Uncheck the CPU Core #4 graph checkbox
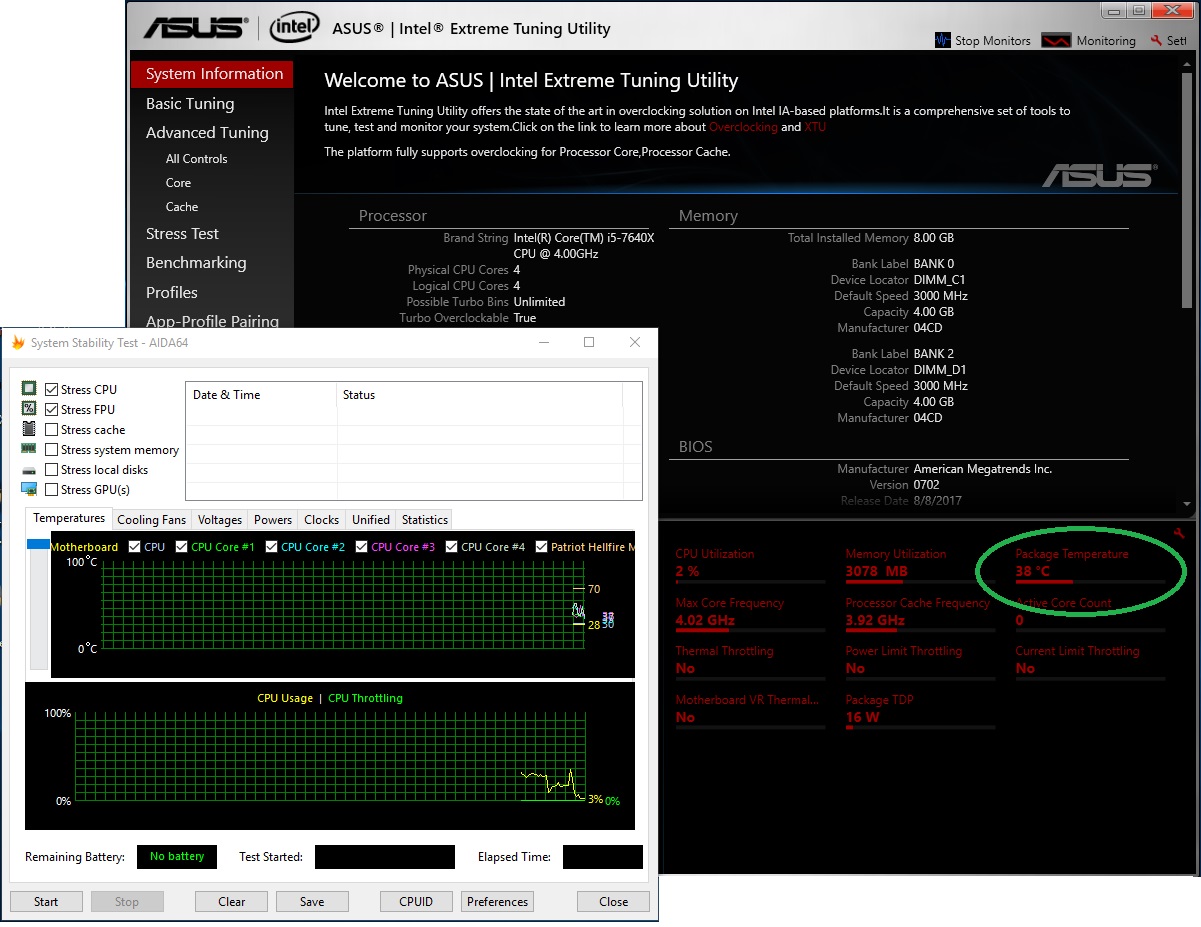The image size is (1201, 927). click(451, 547)
